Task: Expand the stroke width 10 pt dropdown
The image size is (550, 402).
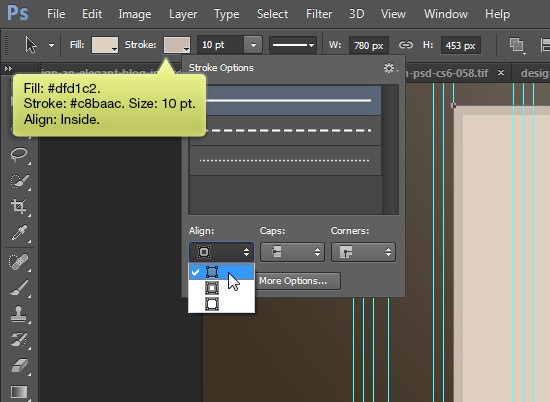Action: pyautogui.click(x=253, y=45)
